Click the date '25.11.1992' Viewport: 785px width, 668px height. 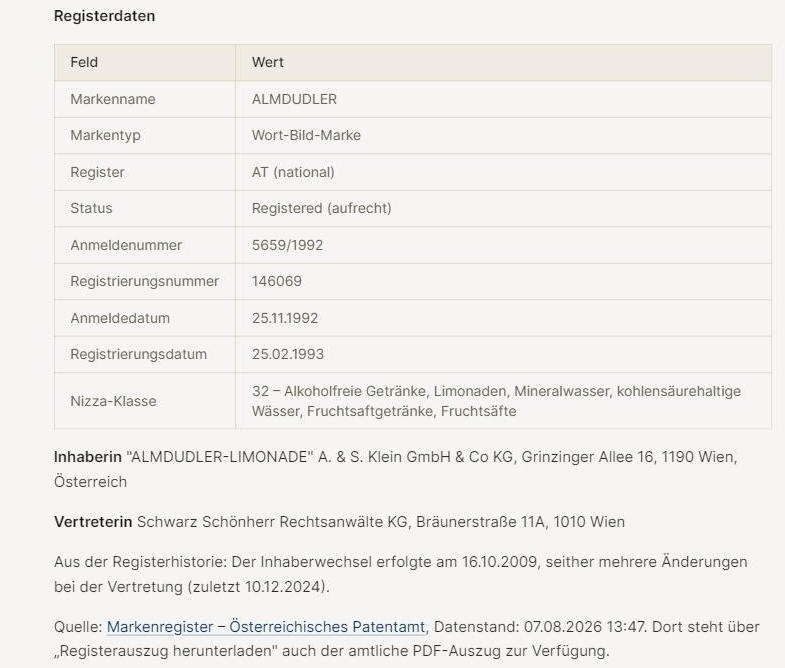tap(285, 318)
